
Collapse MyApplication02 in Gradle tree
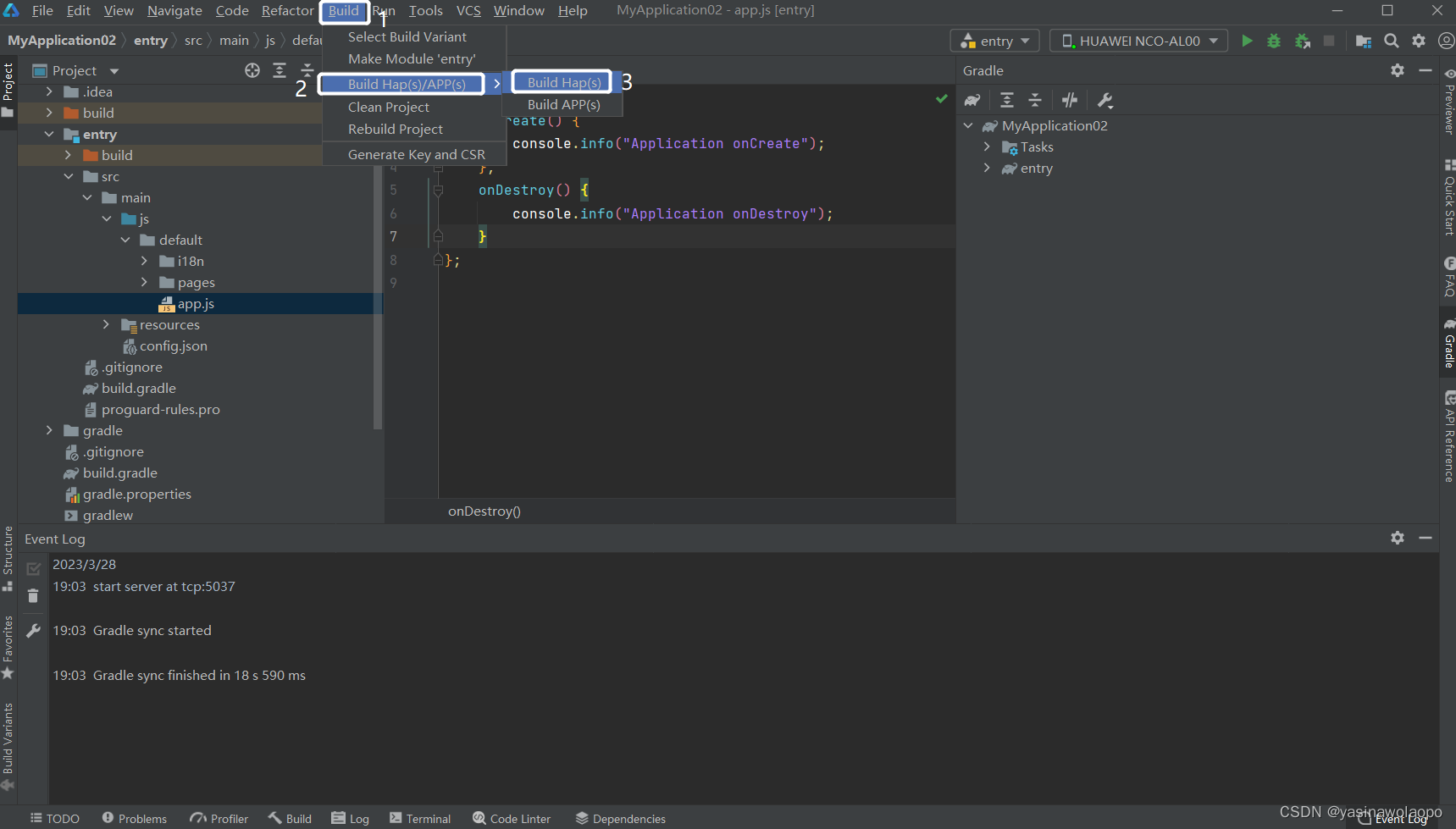click(968, 125)
